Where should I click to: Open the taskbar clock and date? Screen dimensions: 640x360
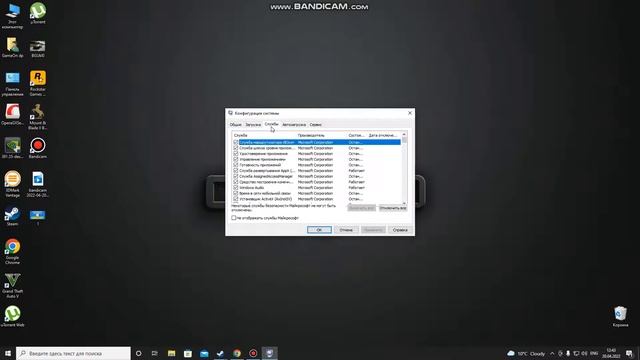click(x=611, y=353)
